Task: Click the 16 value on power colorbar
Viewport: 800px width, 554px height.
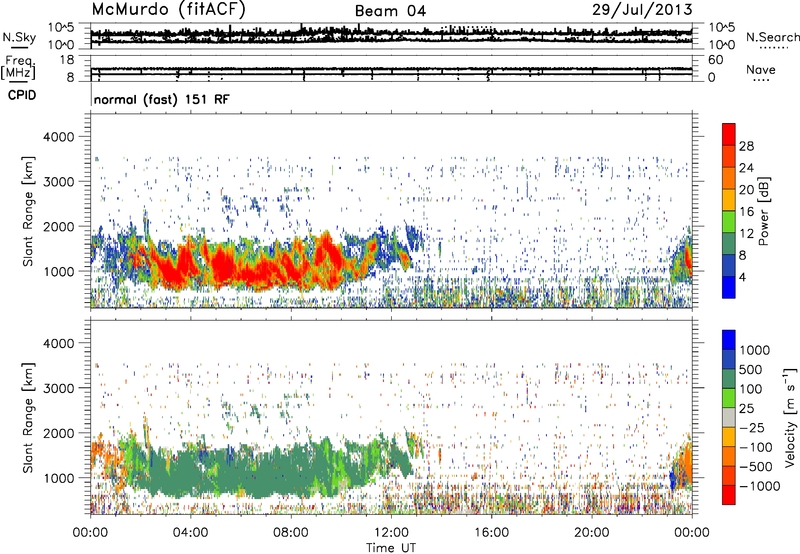Action: click(746, 212)
